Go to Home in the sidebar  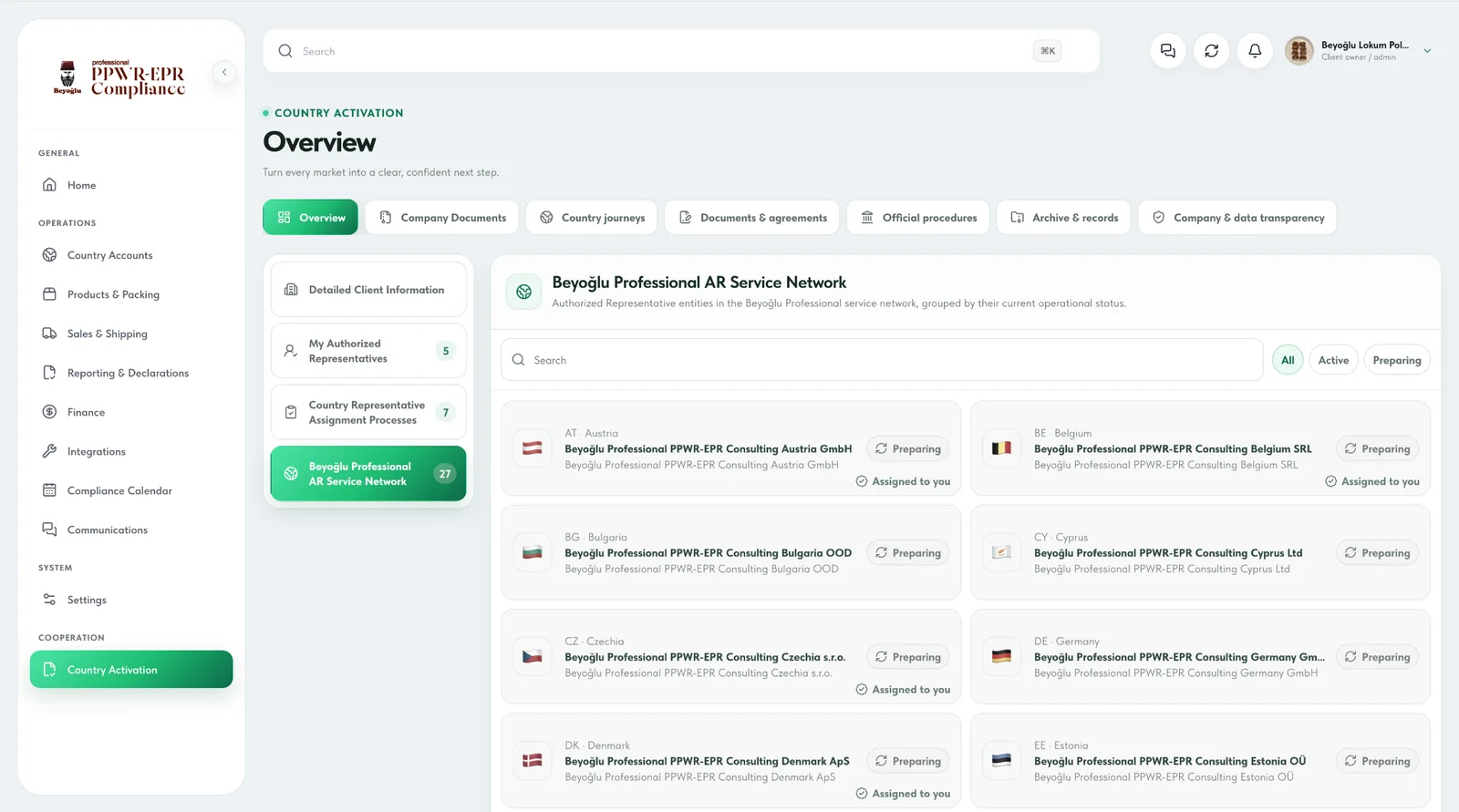[x=131, y=185]
